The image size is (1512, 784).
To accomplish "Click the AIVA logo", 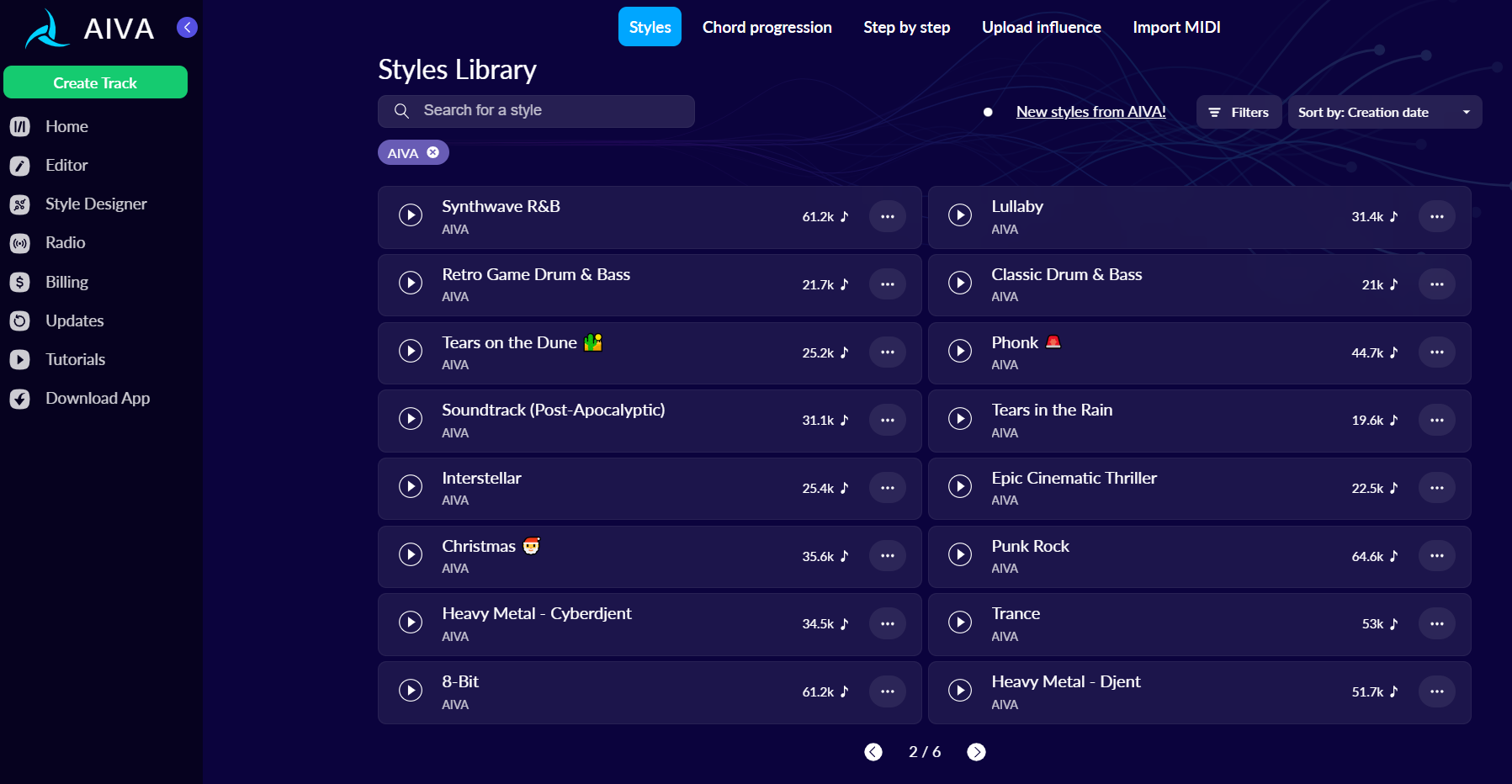I will pos(46,27).
